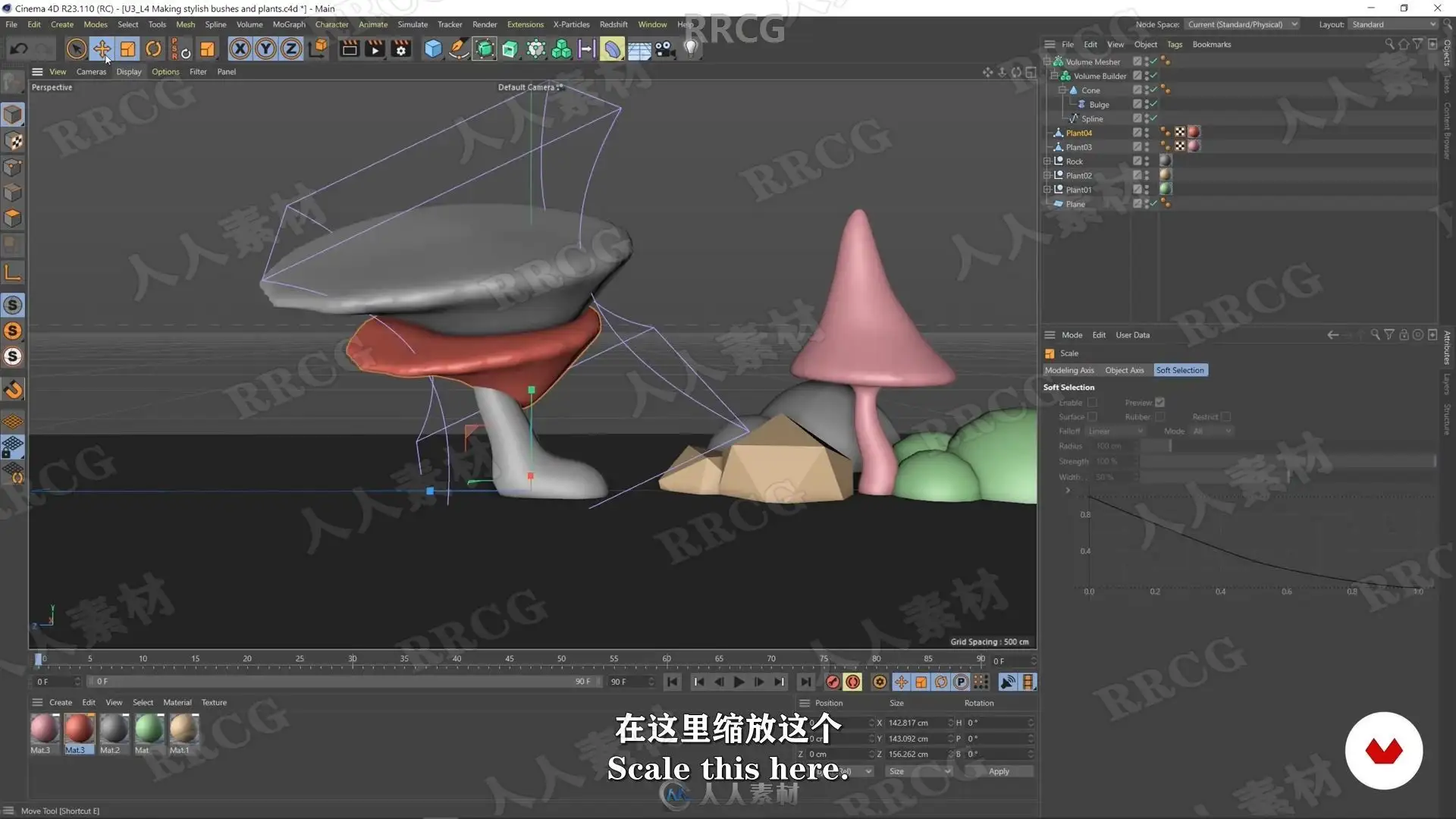Add a Light object bulb icon
Screen dimensions: 1456x819
click(x=691, y=49)
